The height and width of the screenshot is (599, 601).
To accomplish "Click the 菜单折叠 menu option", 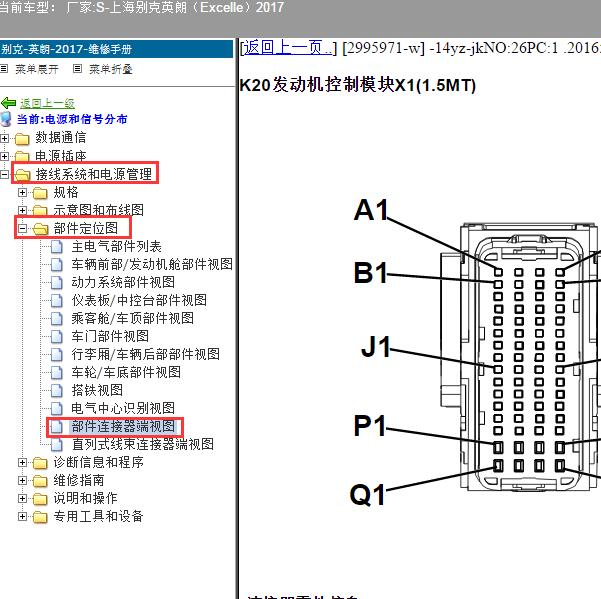I will (x=111, y=69).
